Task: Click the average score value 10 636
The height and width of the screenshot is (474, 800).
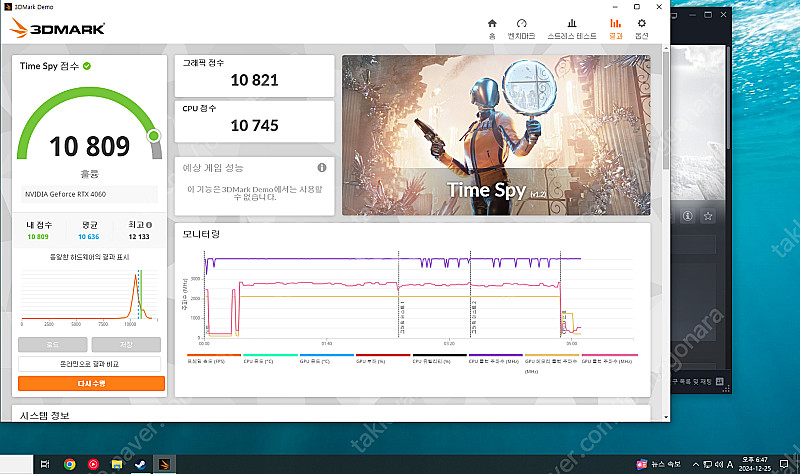Action: click(89, 237)
